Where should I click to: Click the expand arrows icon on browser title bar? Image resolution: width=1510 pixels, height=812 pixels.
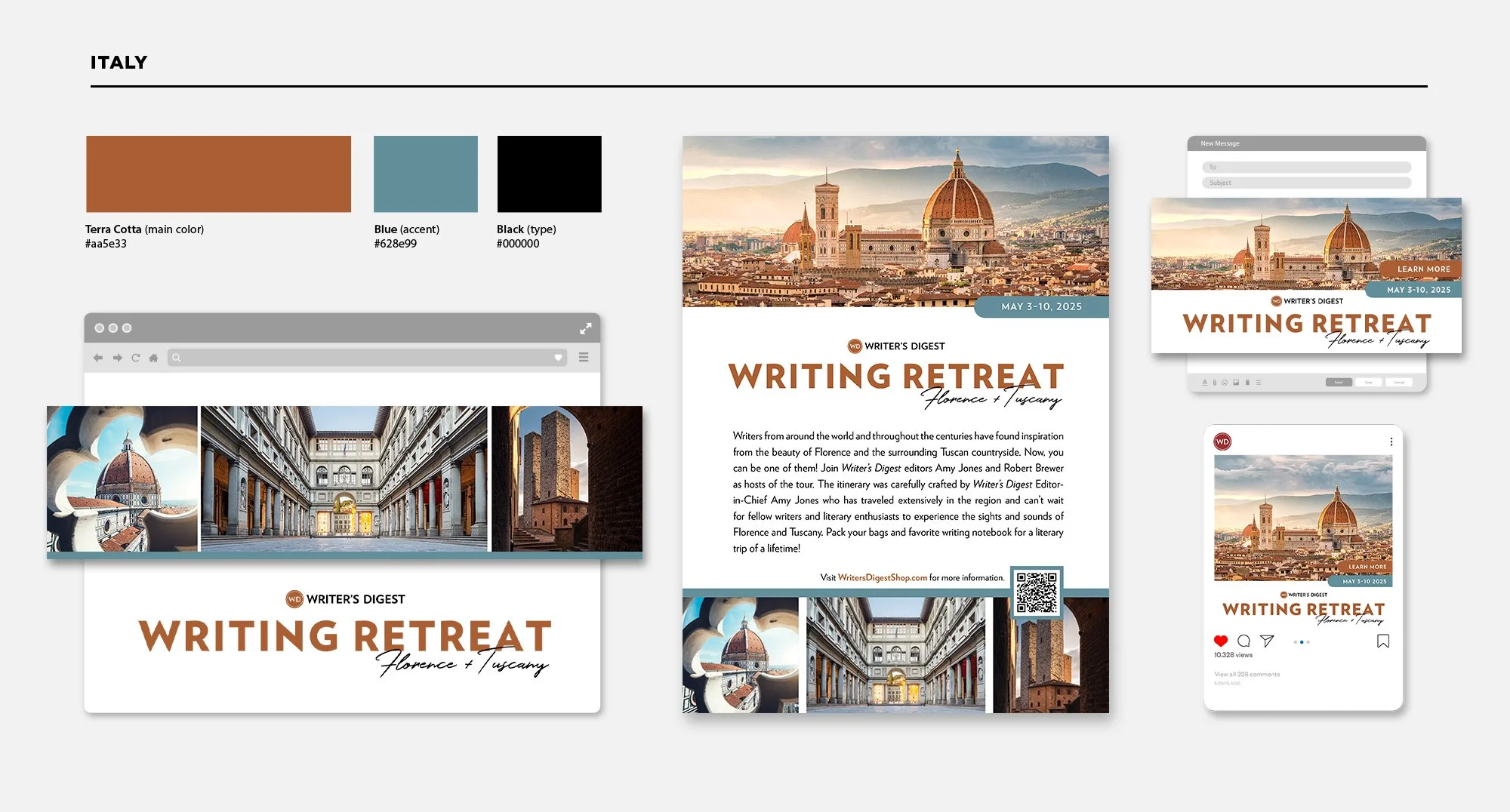coord(585,328)
